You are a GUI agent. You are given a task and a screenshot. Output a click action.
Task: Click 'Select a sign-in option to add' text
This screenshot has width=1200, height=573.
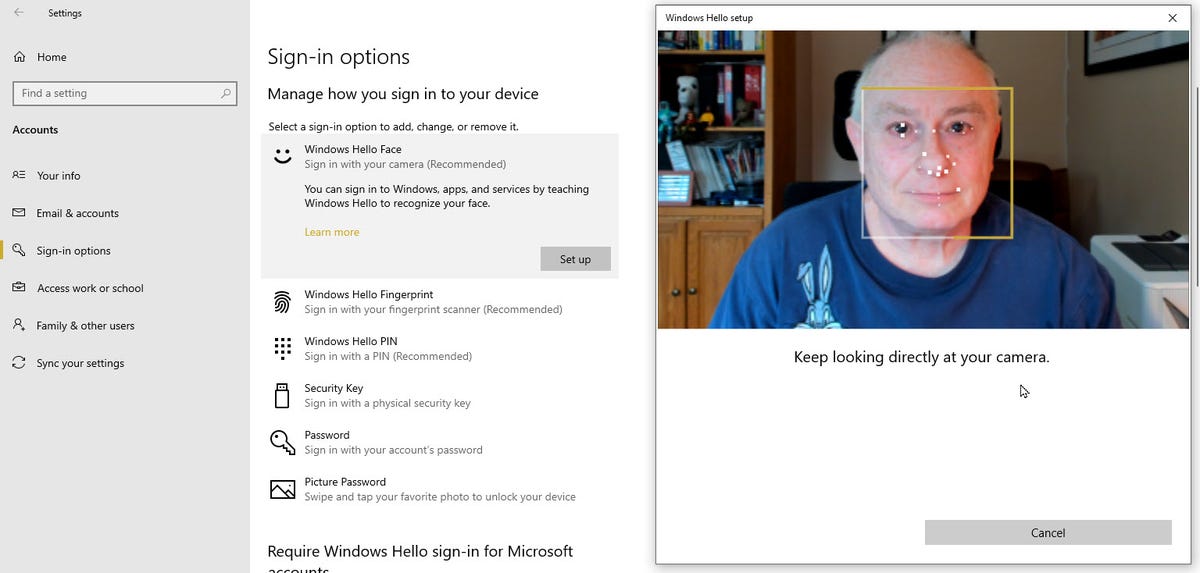click(394, 127)
